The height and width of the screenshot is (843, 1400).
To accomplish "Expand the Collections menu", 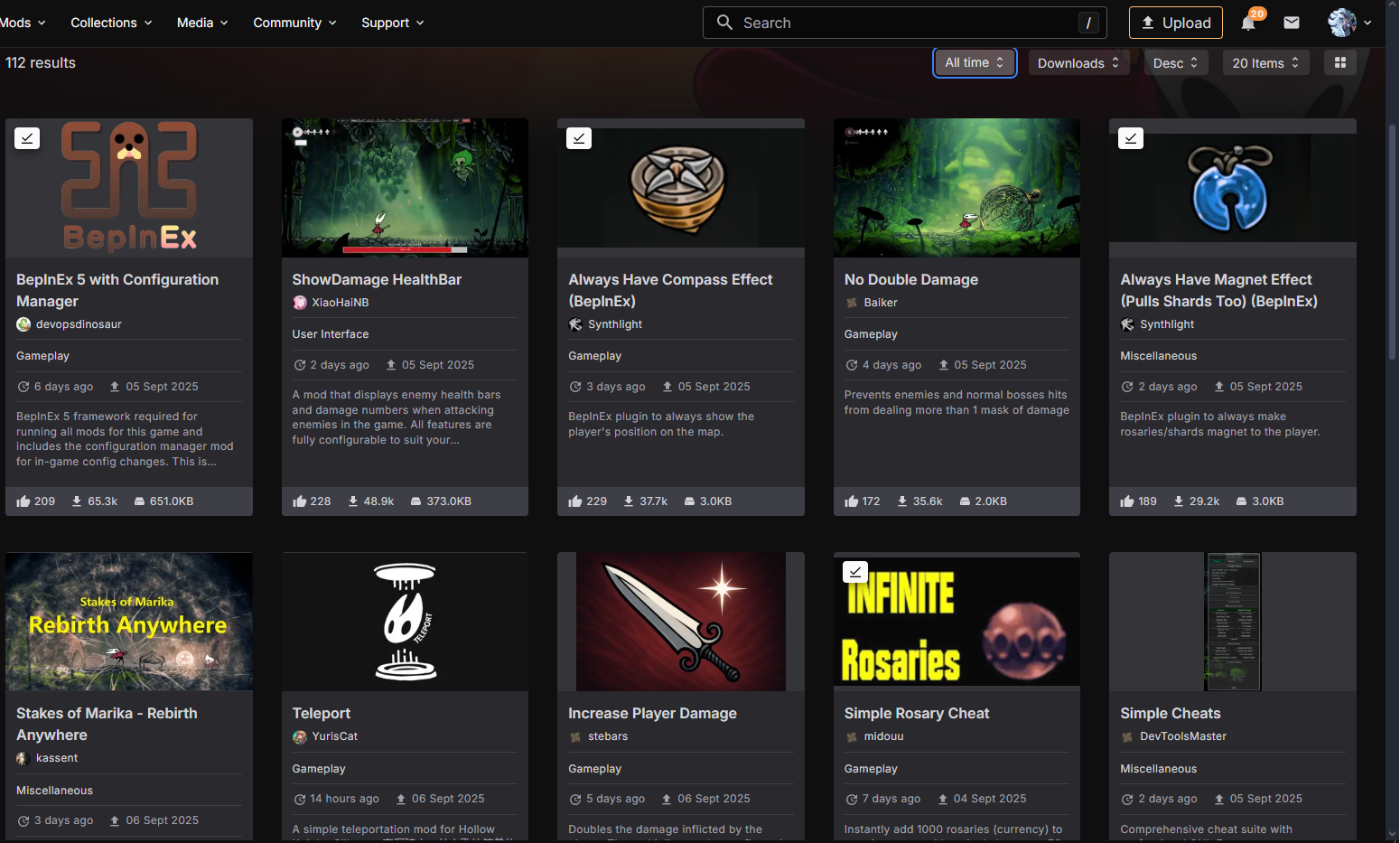I will pyautogui.click(x=111, y=23).
